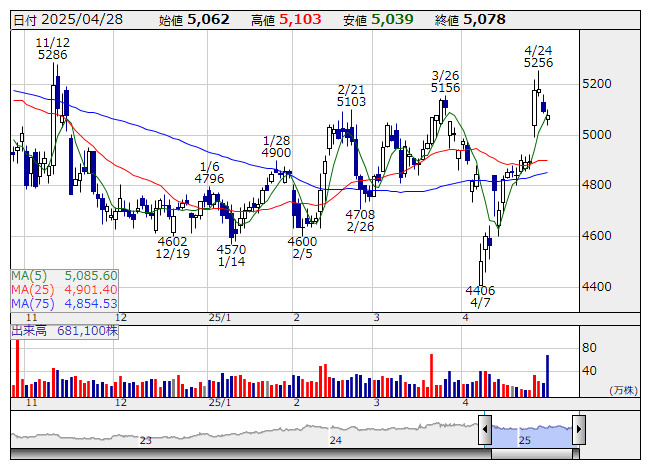Click the tall blue final volume bar
653x470 pixels.
tap(547, 376)
